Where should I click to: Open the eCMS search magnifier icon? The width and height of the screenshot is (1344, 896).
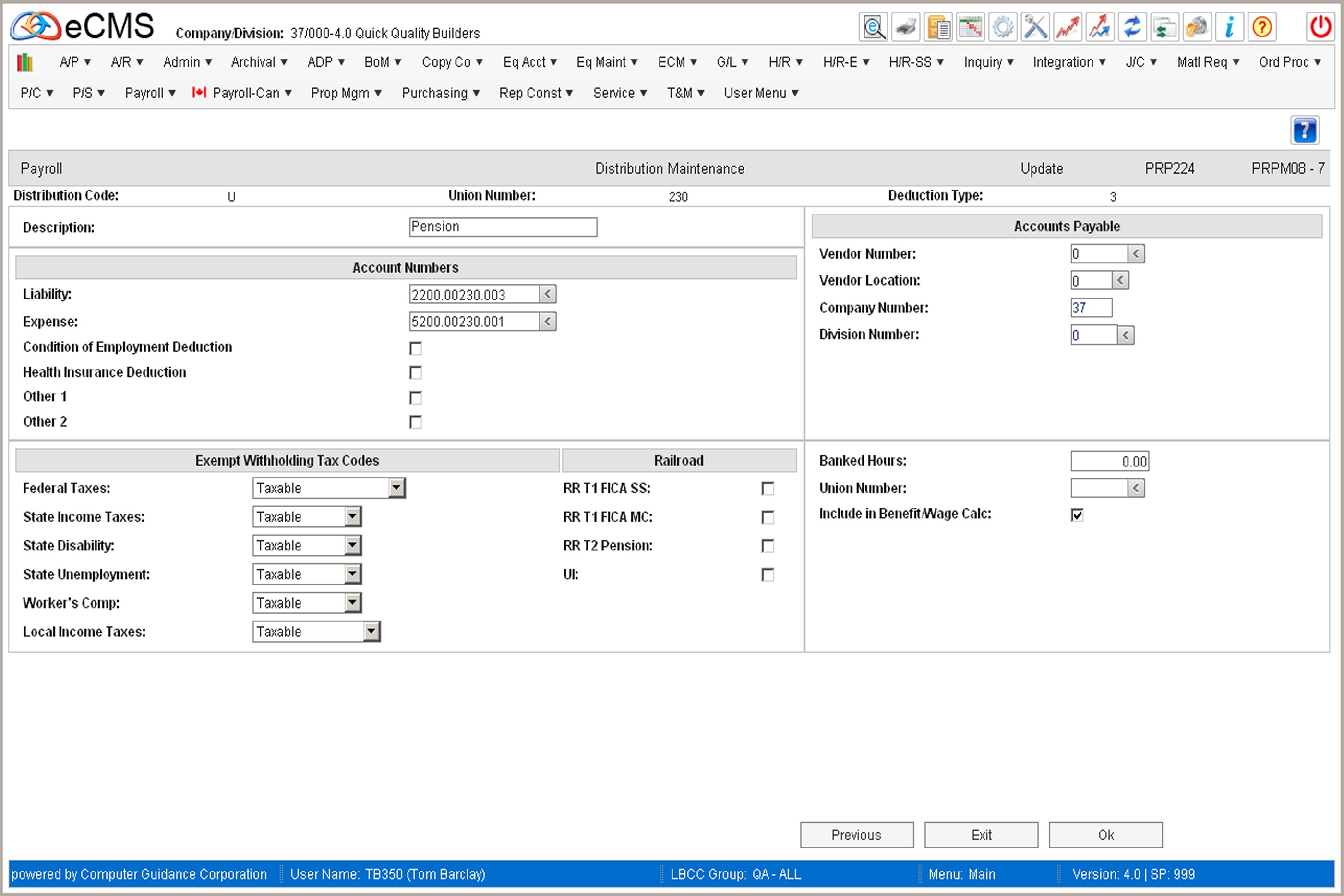tap(873, 27)
